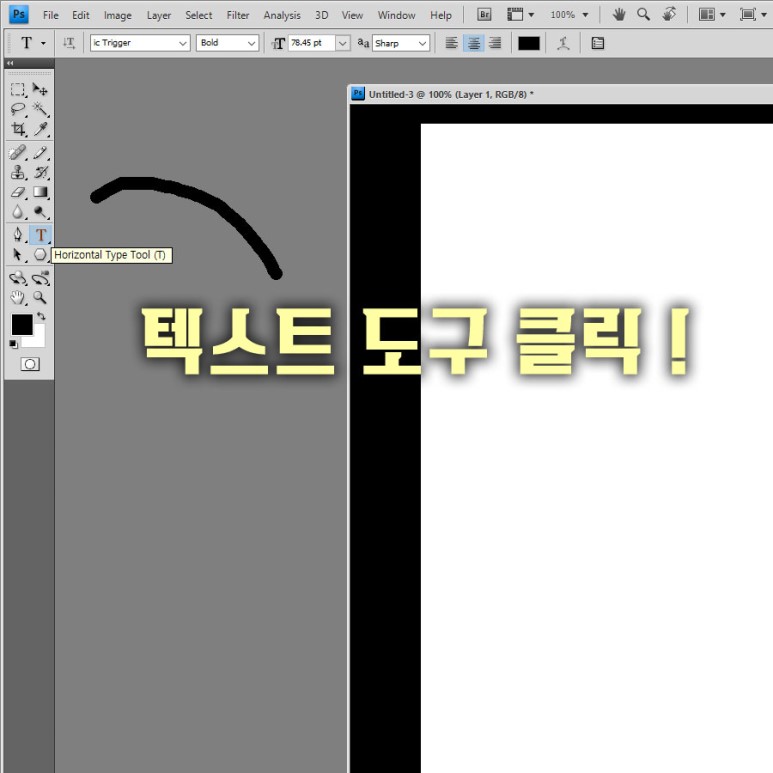Open the Layer menu
Image resolution: width=773 pixels, height=773 pixels.
pos(159,15)
